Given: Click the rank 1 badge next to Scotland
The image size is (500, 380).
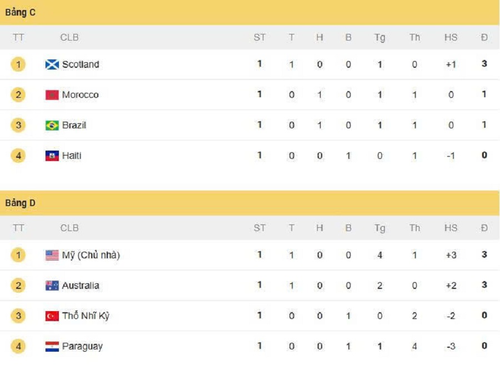Looking at the screenshot, I should click(18, 64).
